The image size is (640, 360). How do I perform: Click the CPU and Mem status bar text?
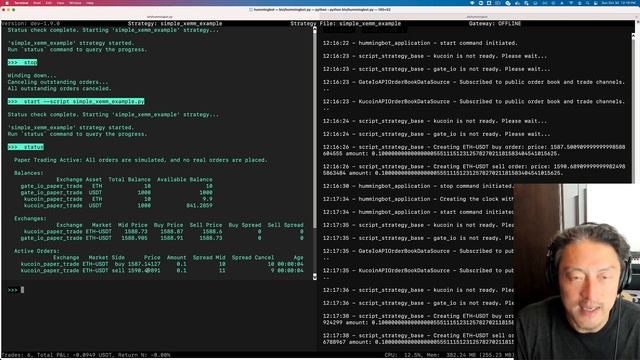(x=449, y=355)
